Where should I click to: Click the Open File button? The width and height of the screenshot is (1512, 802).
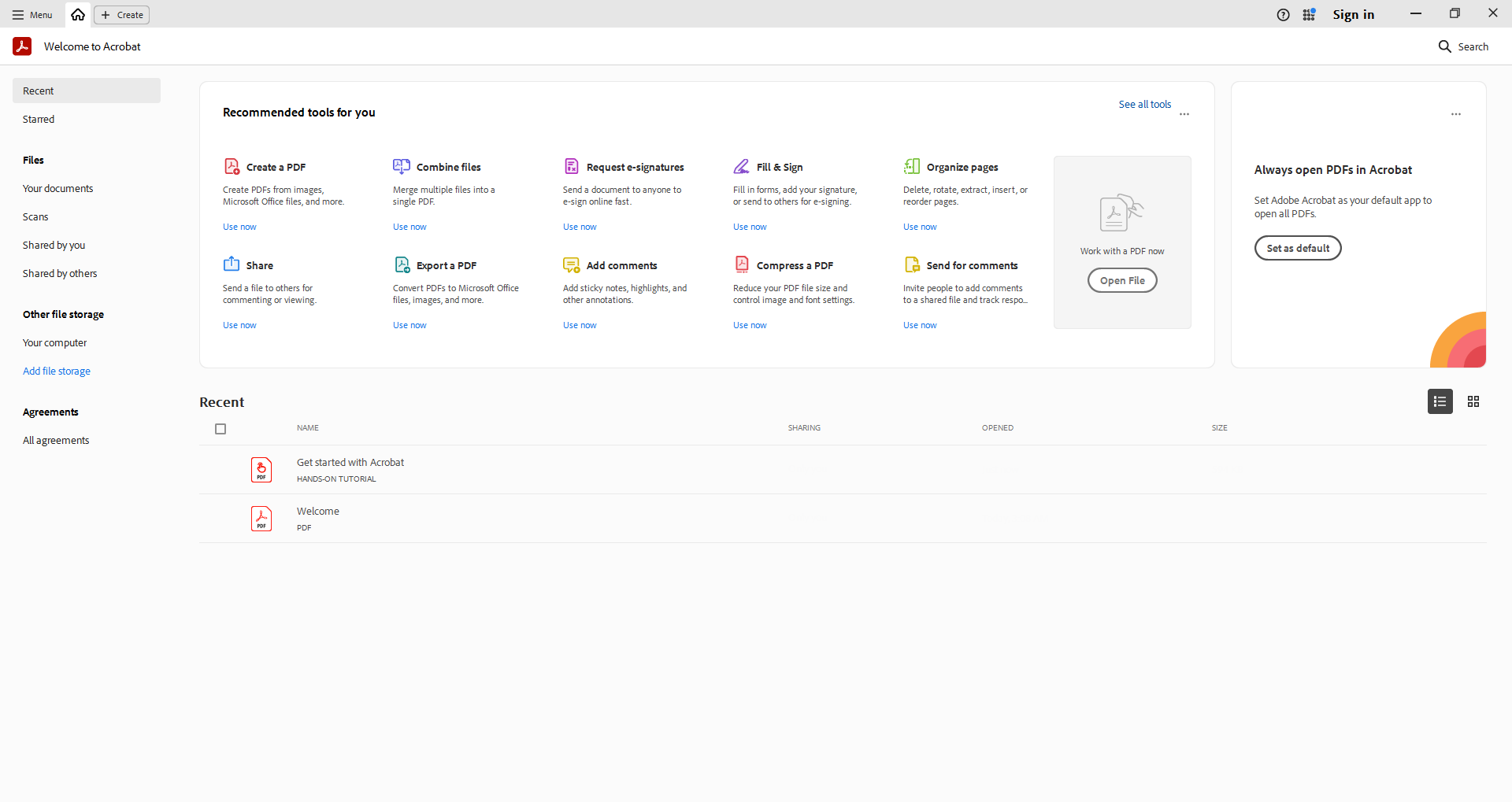(x=1122, y=280)
